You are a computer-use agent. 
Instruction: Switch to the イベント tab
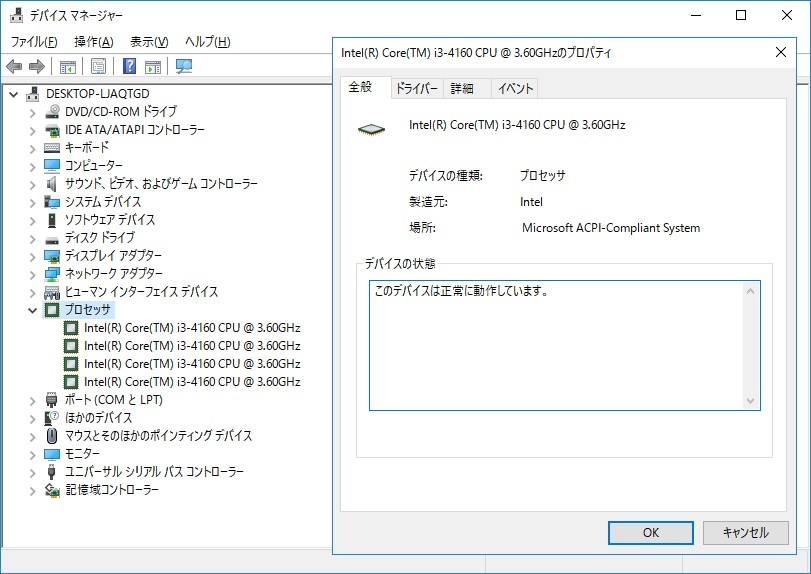515,88
